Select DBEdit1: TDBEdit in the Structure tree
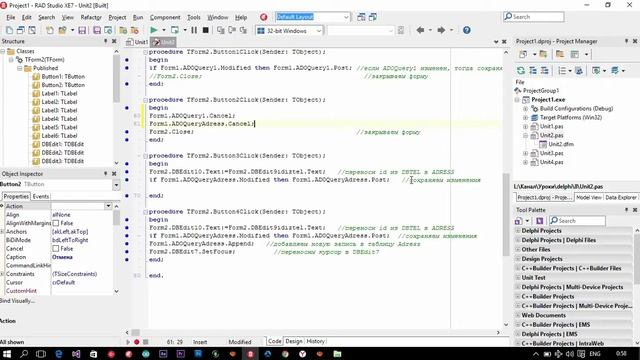The height and width of the screenshot is (360, 640). pos(62,144)
